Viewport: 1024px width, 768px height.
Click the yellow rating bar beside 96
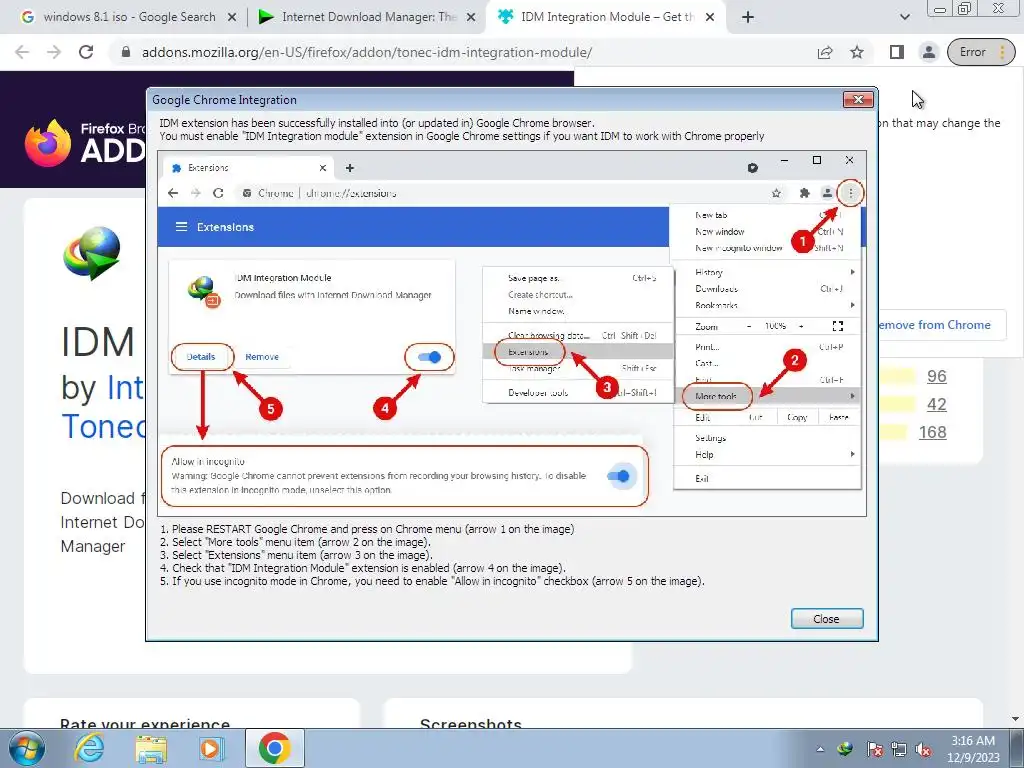pyautogui.click(x=896, y=376)
